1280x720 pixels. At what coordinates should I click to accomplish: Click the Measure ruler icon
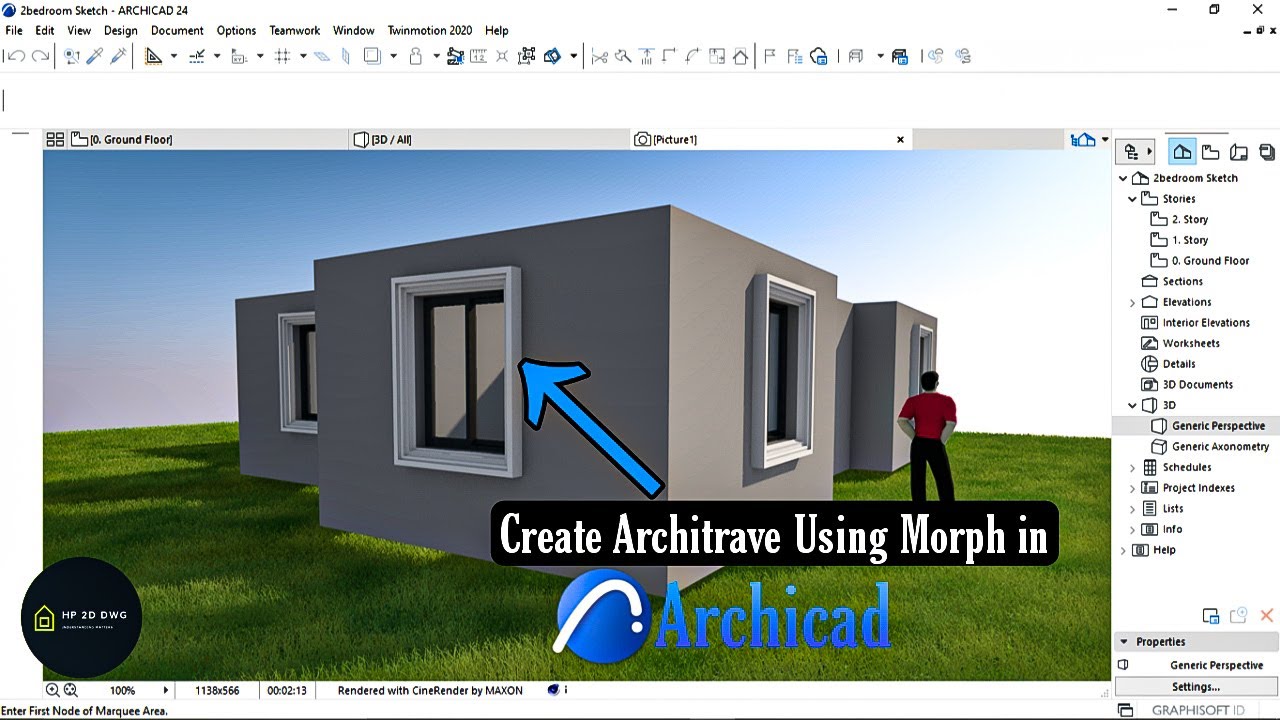(478, 56)
